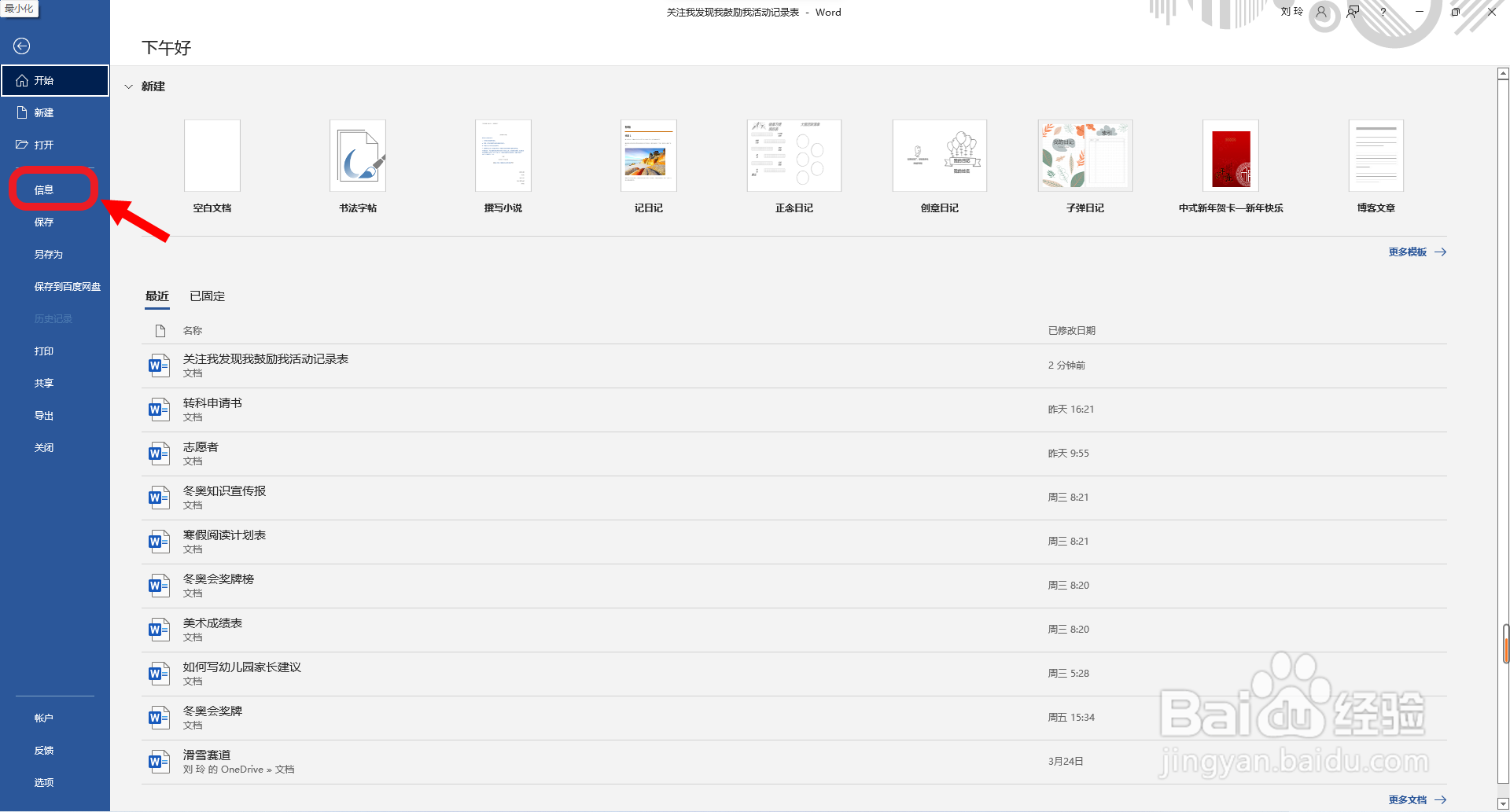The image size is (1510, 812).
Task: Click the modified time 2 分钟前
Action: point(1066,366)
